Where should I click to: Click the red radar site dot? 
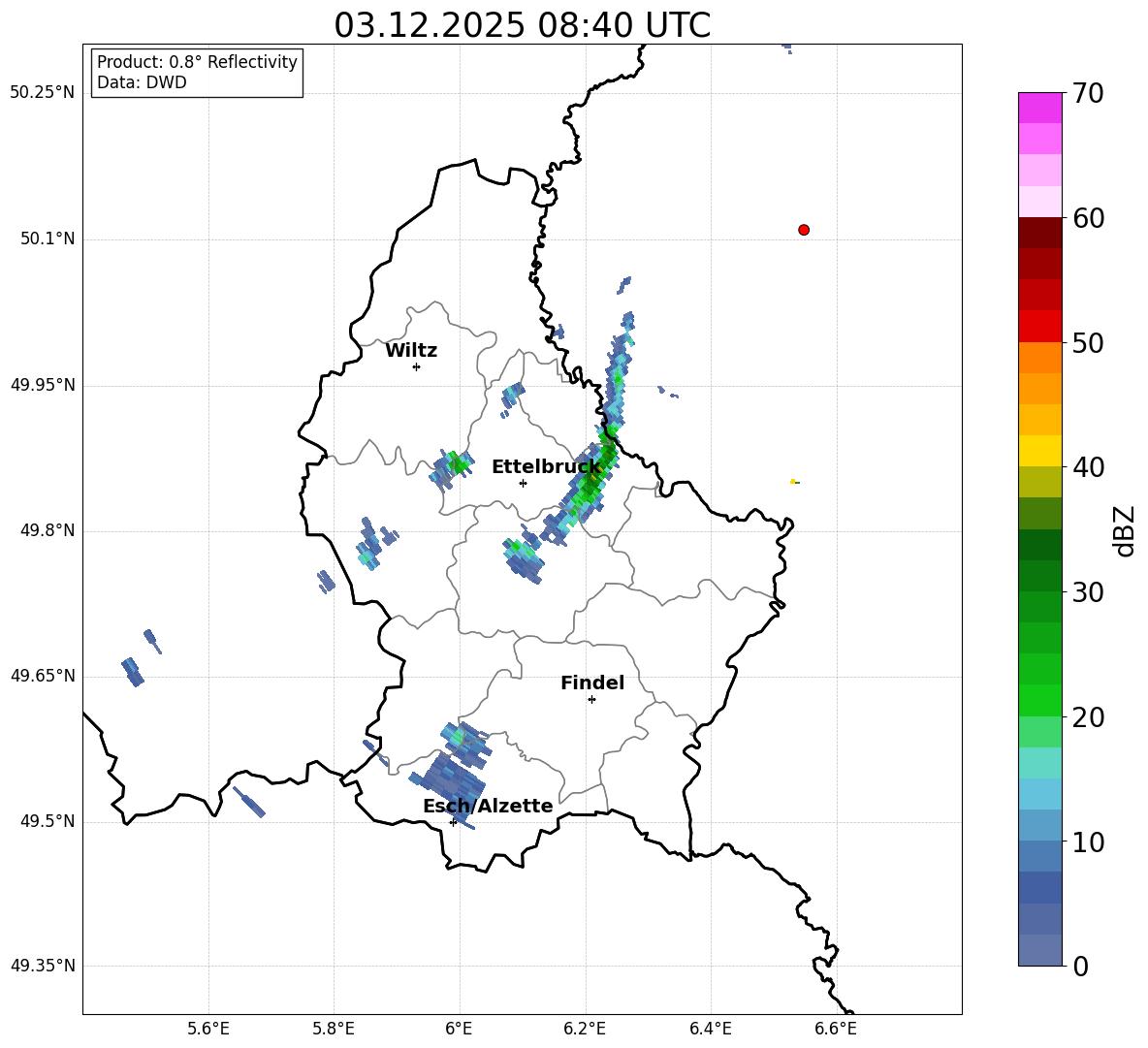point(804,230)
